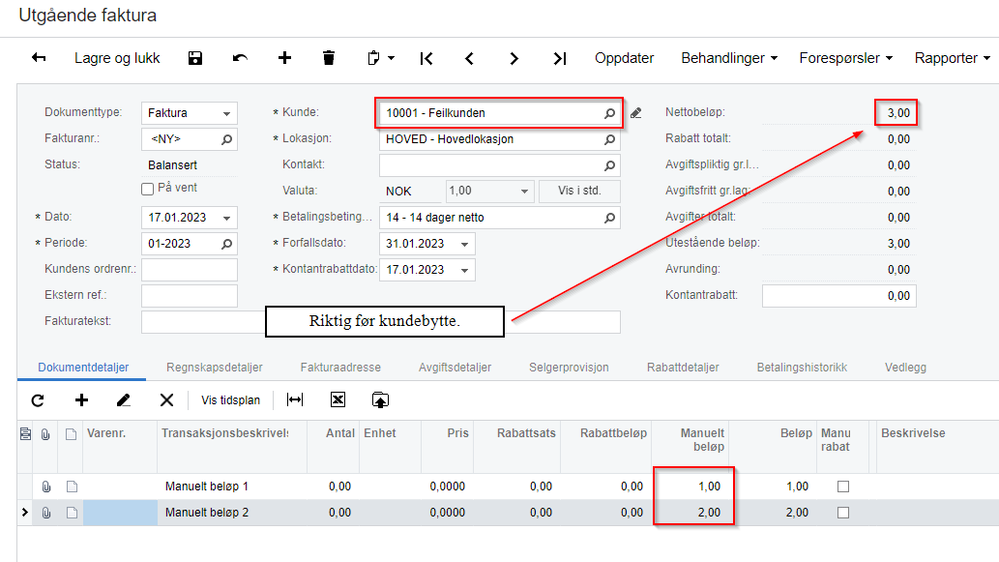
Task: Click Lagre og lukk button
Action: pos(117,58)
